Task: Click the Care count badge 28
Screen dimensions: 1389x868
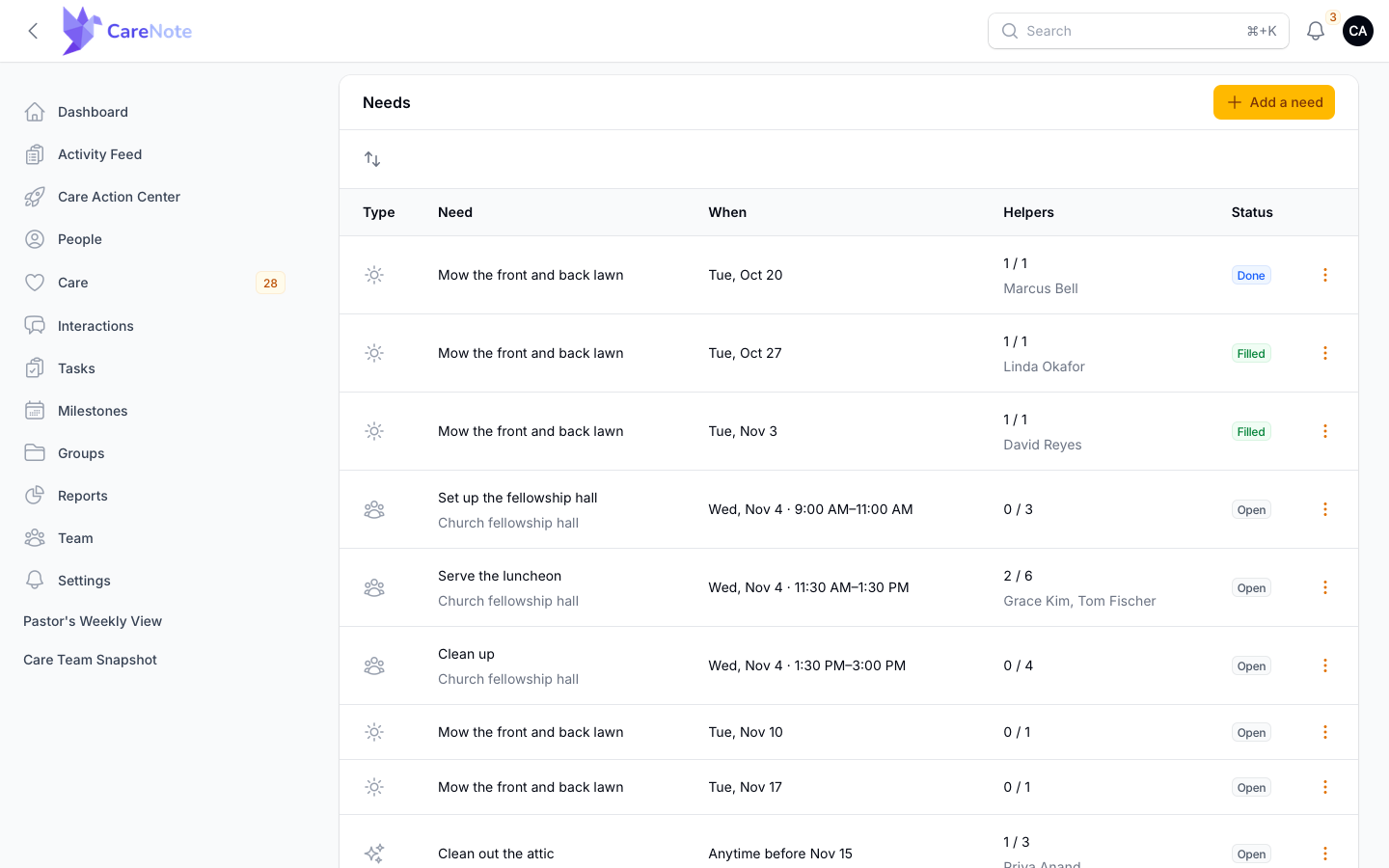Action: point(270,283)
